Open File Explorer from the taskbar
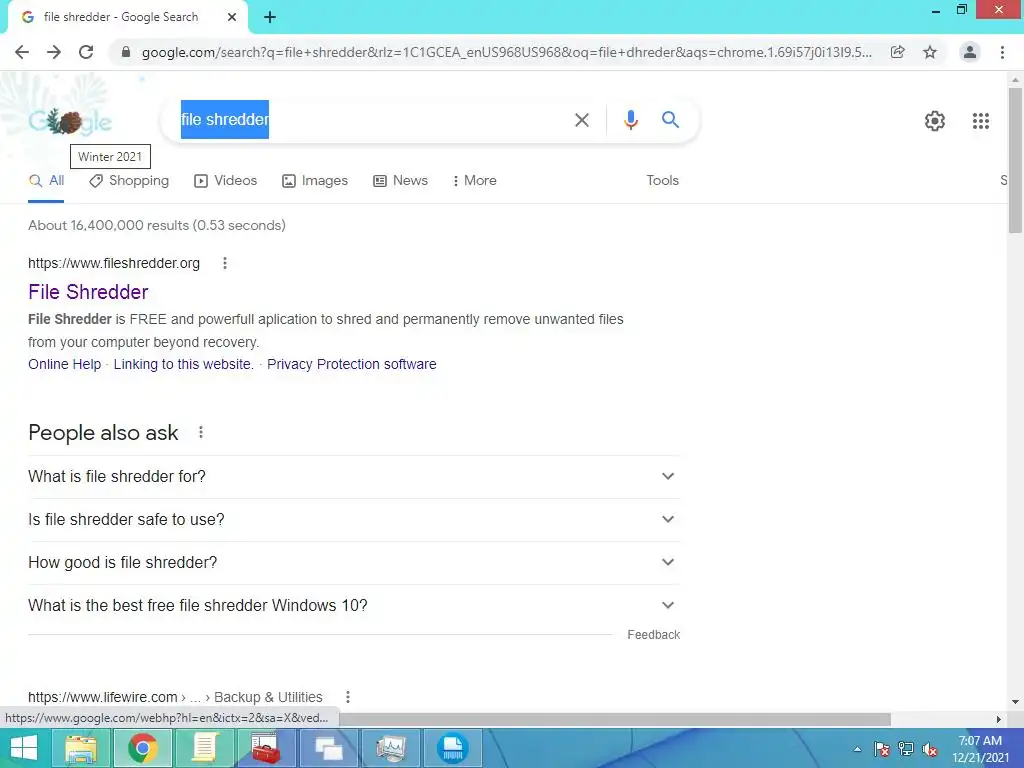Viewport: 1024px width, 768px height. pyautogui.click(x=80, y=748)
